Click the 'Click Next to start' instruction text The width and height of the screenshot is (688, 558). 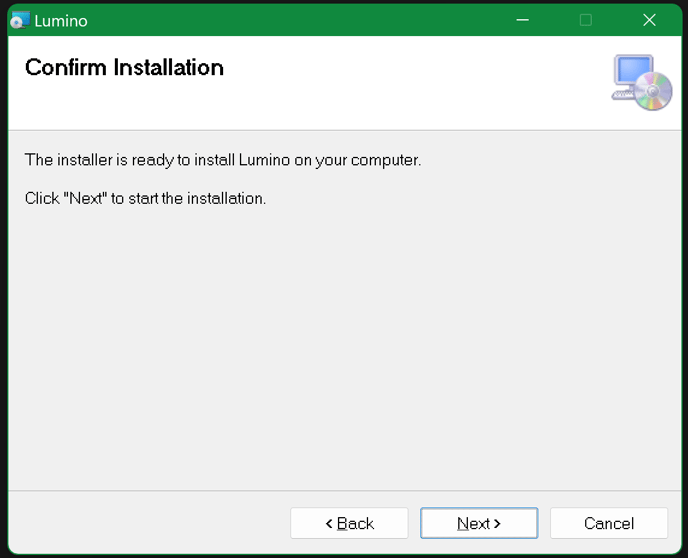[x=145, y=198]
